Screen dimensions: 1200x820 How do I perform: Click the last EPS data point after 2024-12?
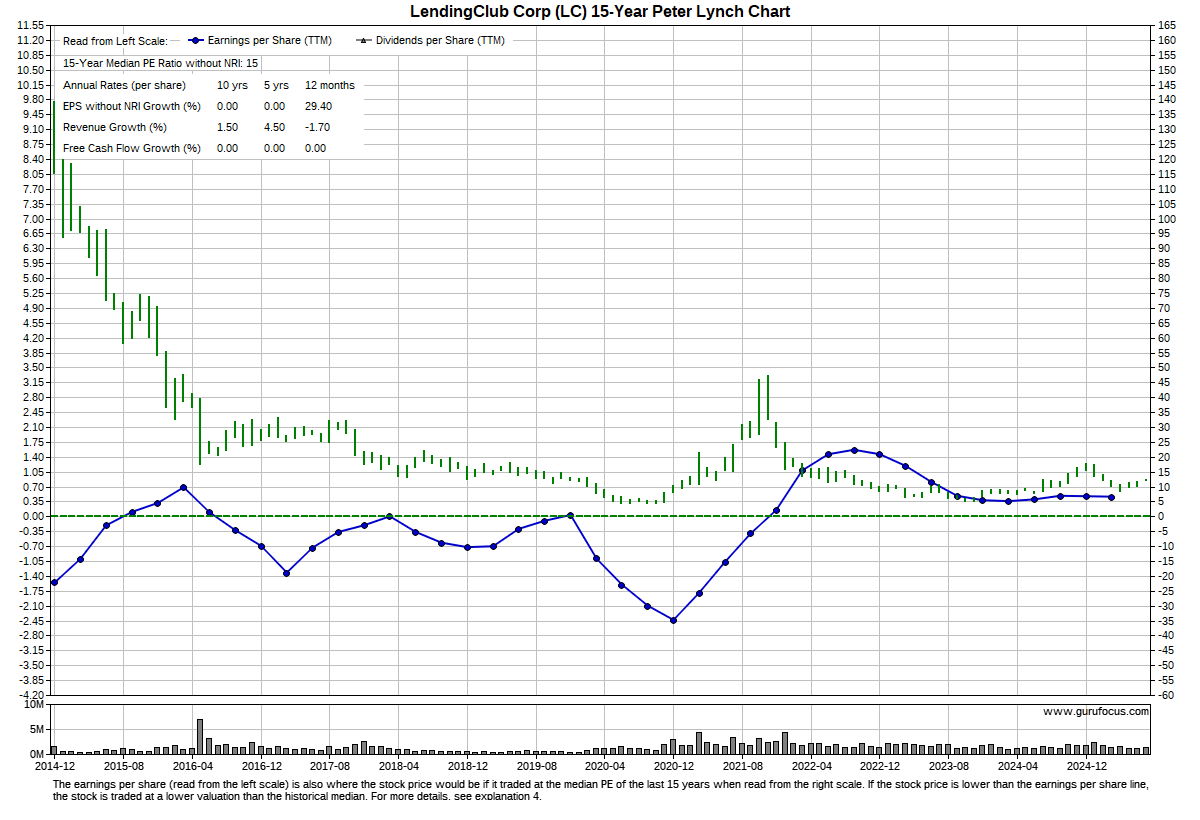(1111, 497)
